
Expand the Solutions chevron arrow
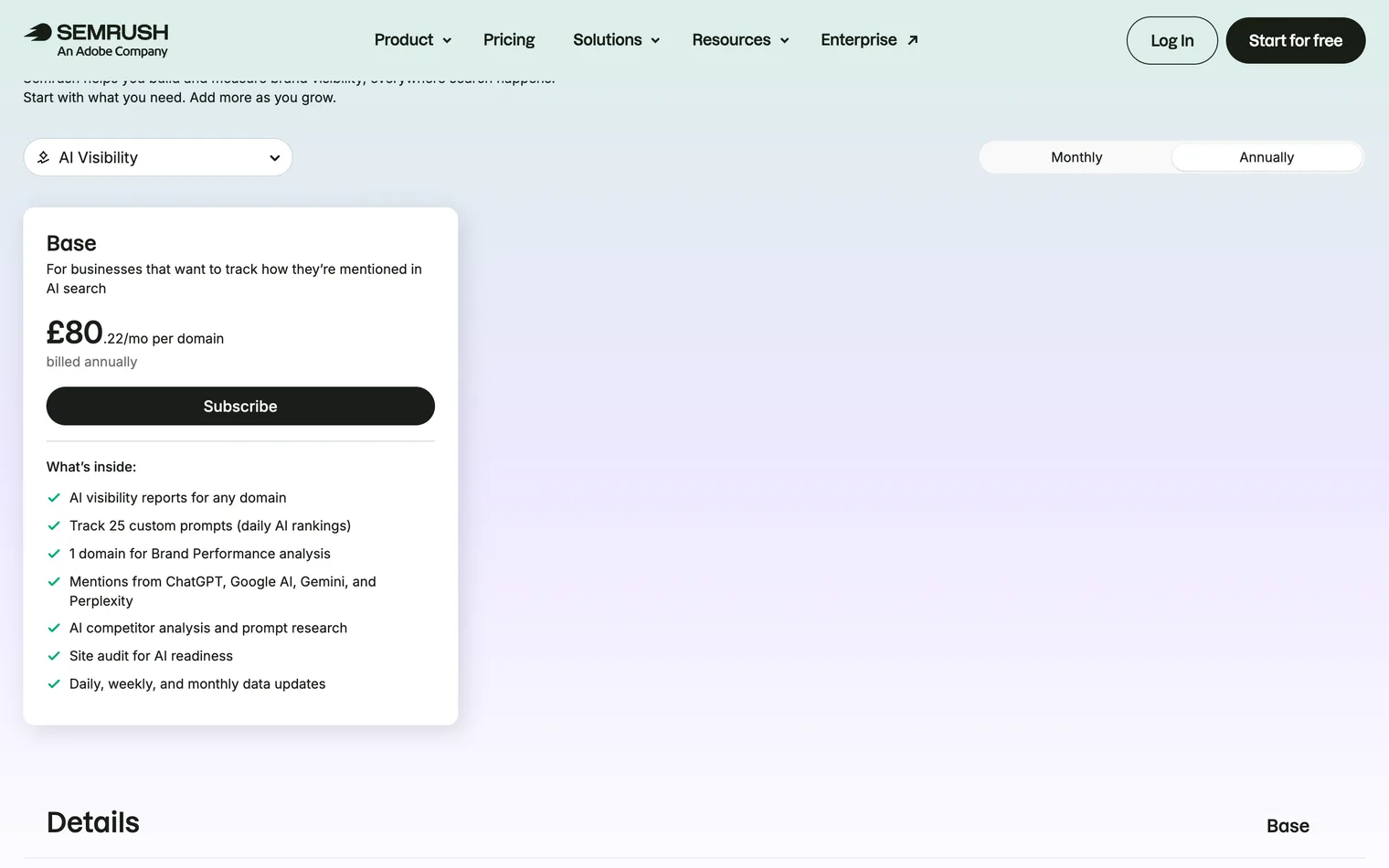[x=655, y=41]
